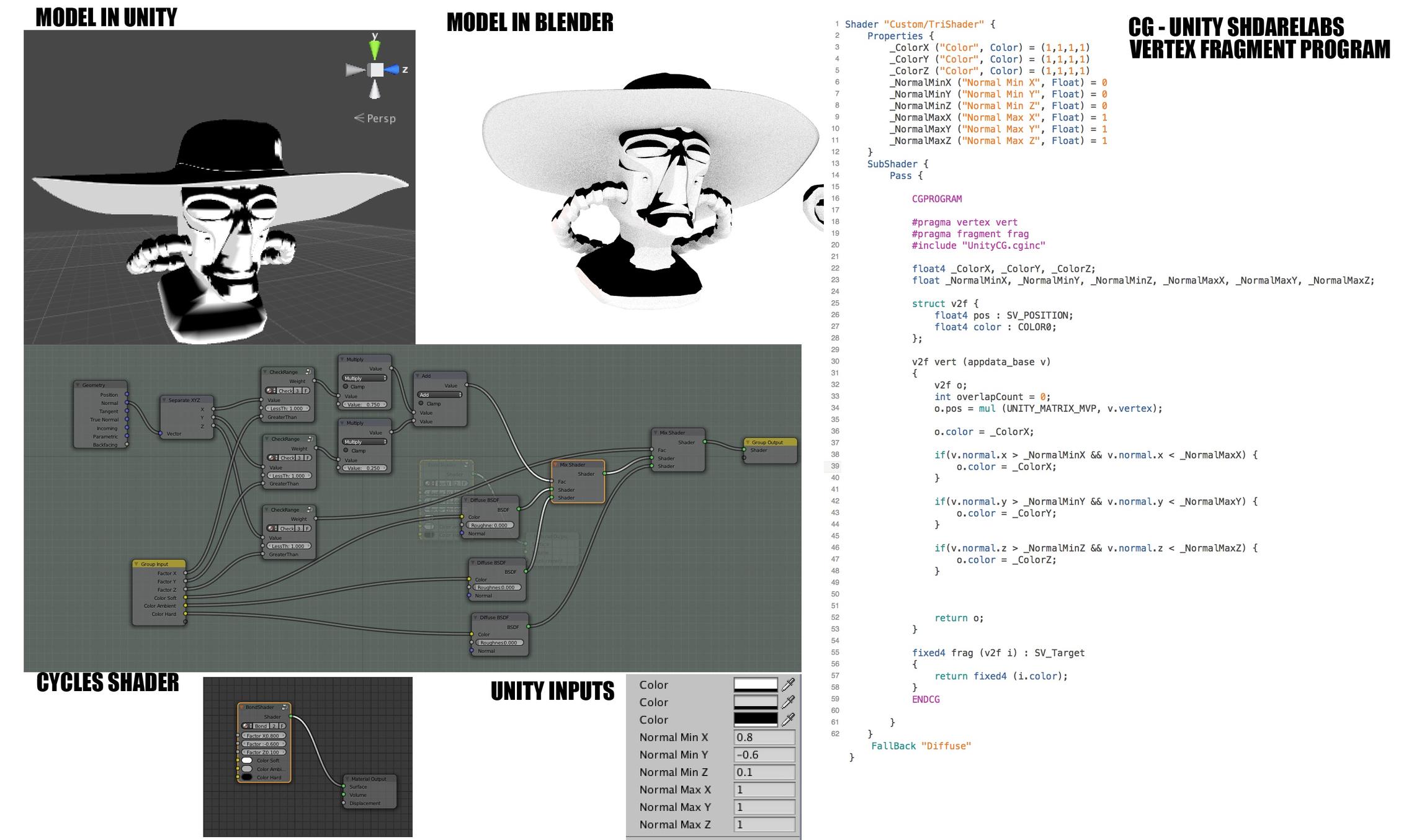
Task: Click the Shader input socket on Group Output
Action: pyautogui.click(x=745, y=450)
